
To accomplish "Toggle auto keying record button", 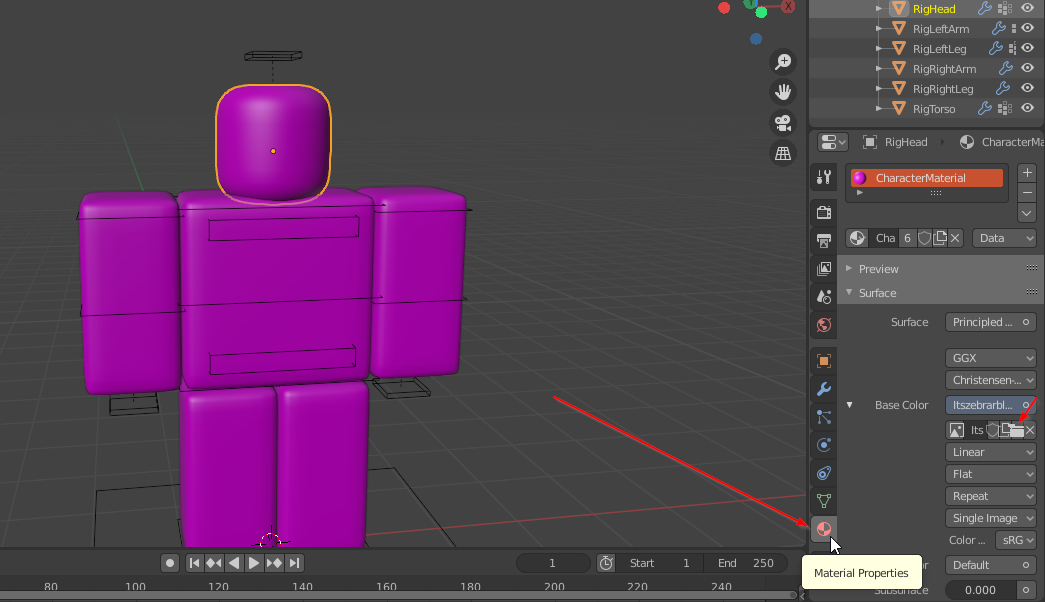I will point(170,563).
